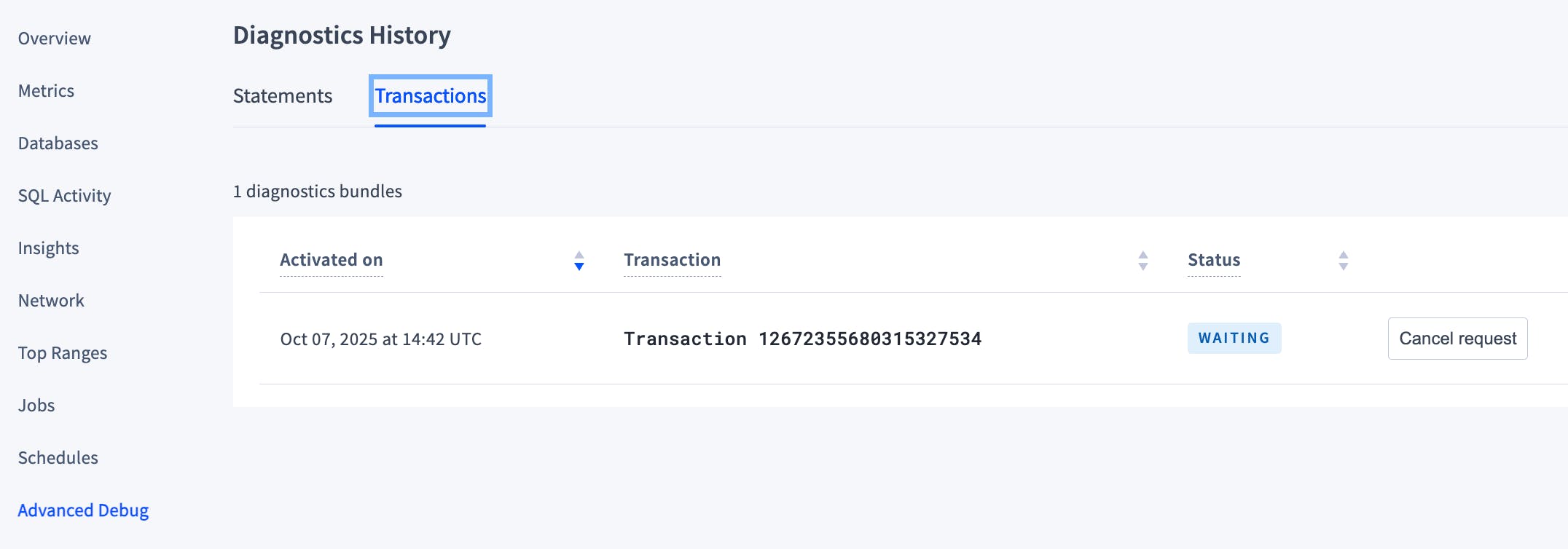
Task: Open the Overview section
Action: click(x=55, y=38)
